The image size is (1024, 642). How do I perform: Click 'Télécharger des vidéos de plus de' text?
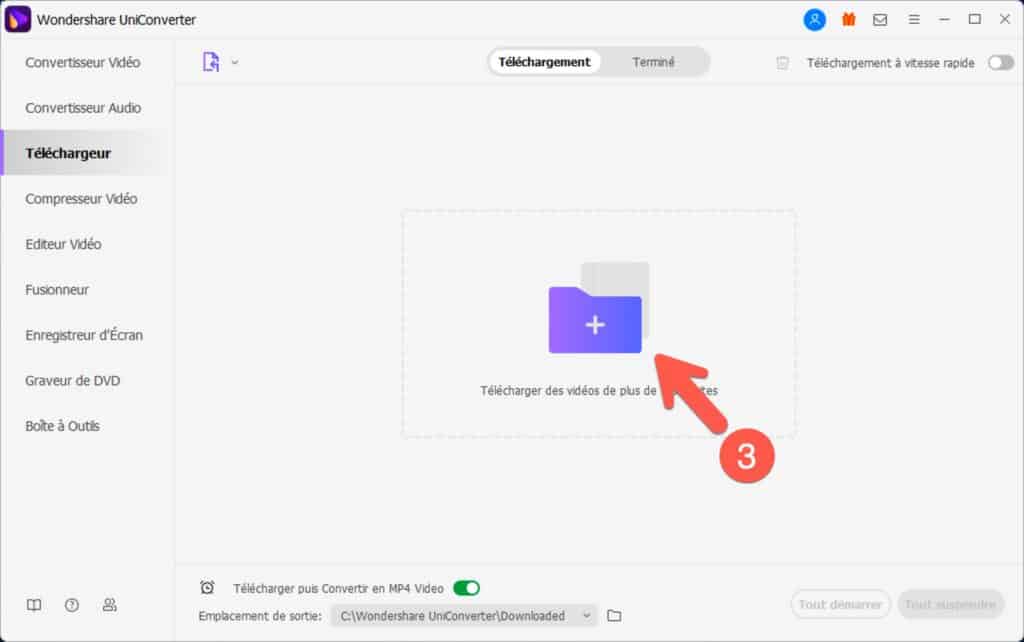(x=568, y=391)
